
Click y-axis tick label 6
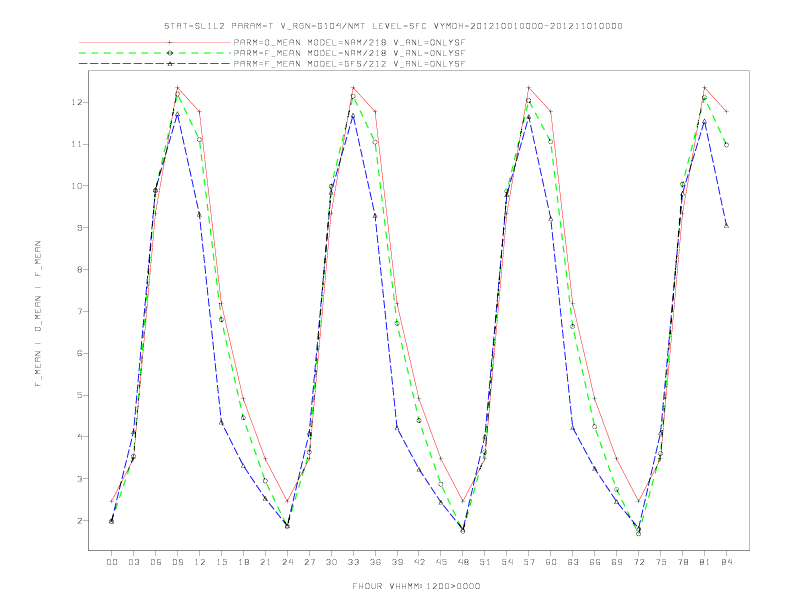tap(79, 353)
